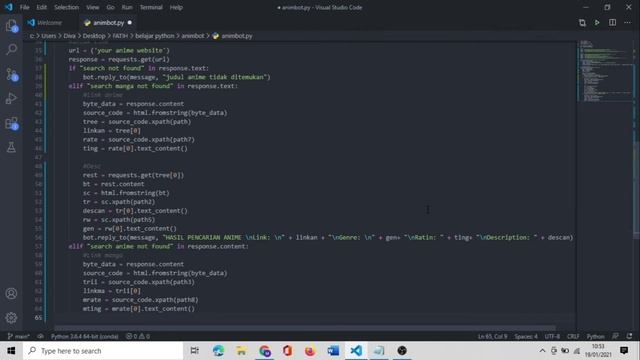The height and width of the screenshot is (360, 640).
Task: Open File Explorer from taskbar
Action: point(241,351)
